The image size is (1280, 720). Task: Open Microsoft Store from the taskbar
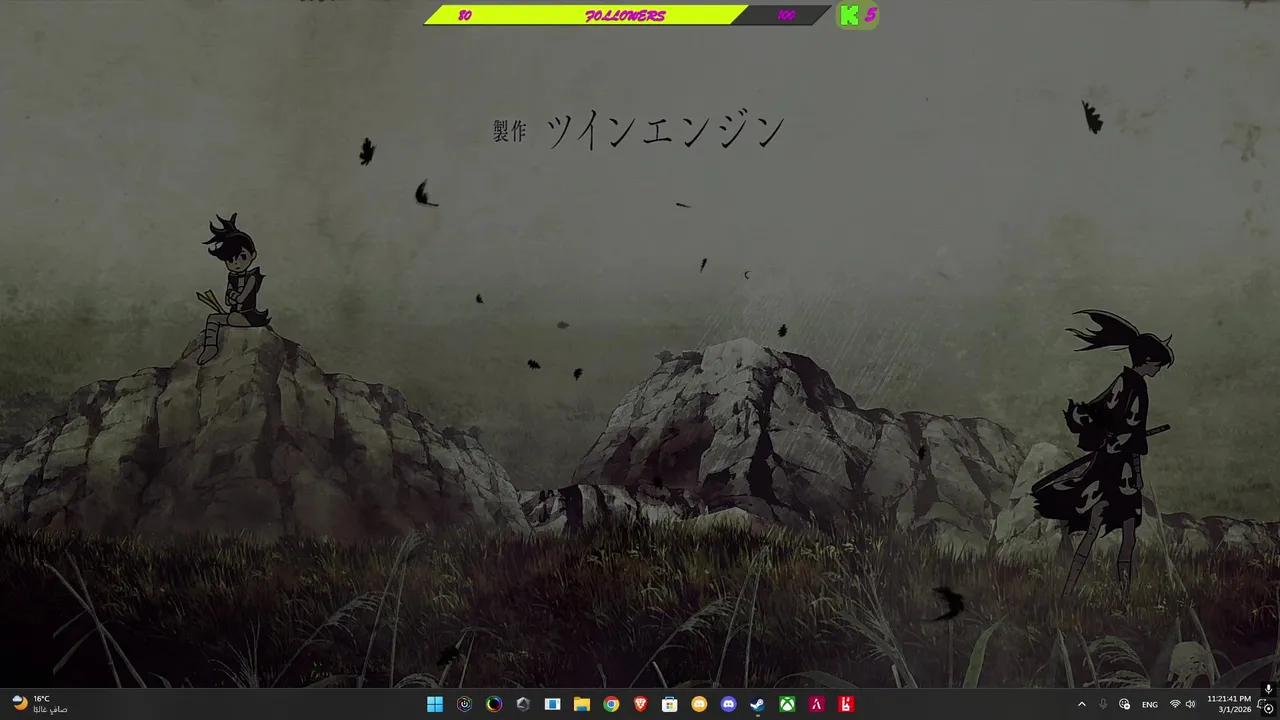click(670, 704)
